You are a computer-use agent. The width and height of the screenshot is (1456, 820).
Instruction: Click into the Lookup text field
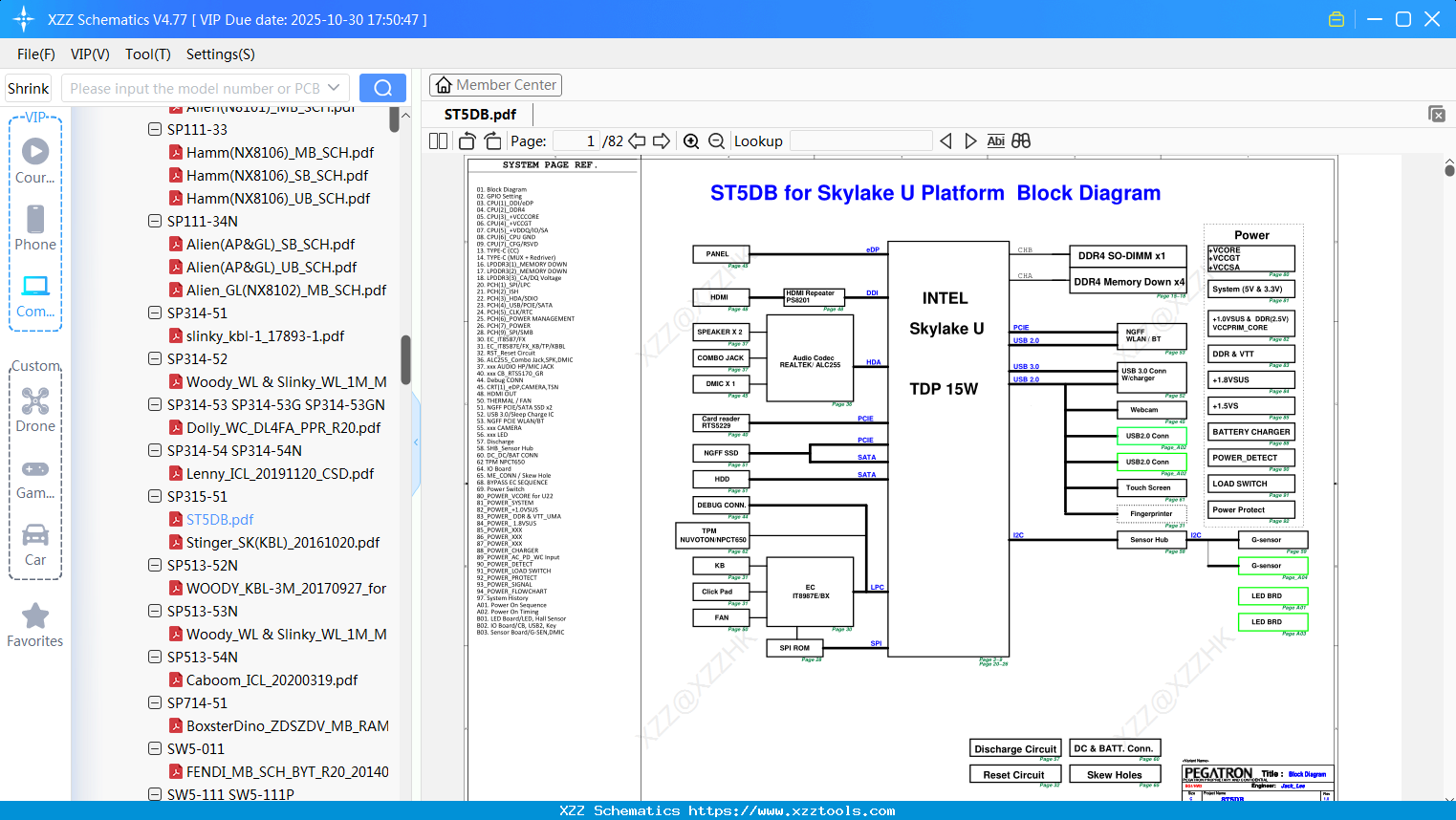(860, 141)
